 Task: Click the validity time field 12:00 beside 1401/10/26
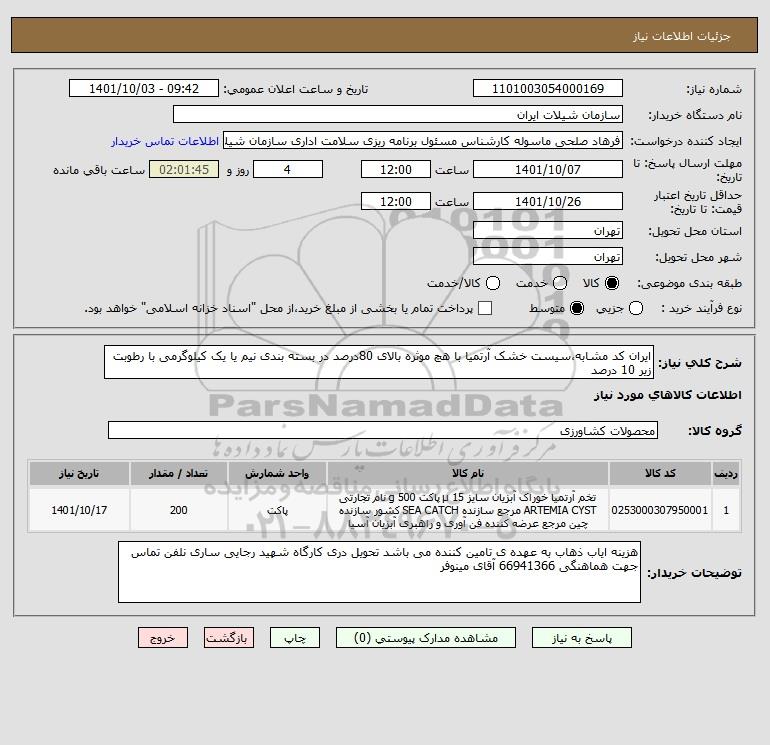tap(396, 201)
